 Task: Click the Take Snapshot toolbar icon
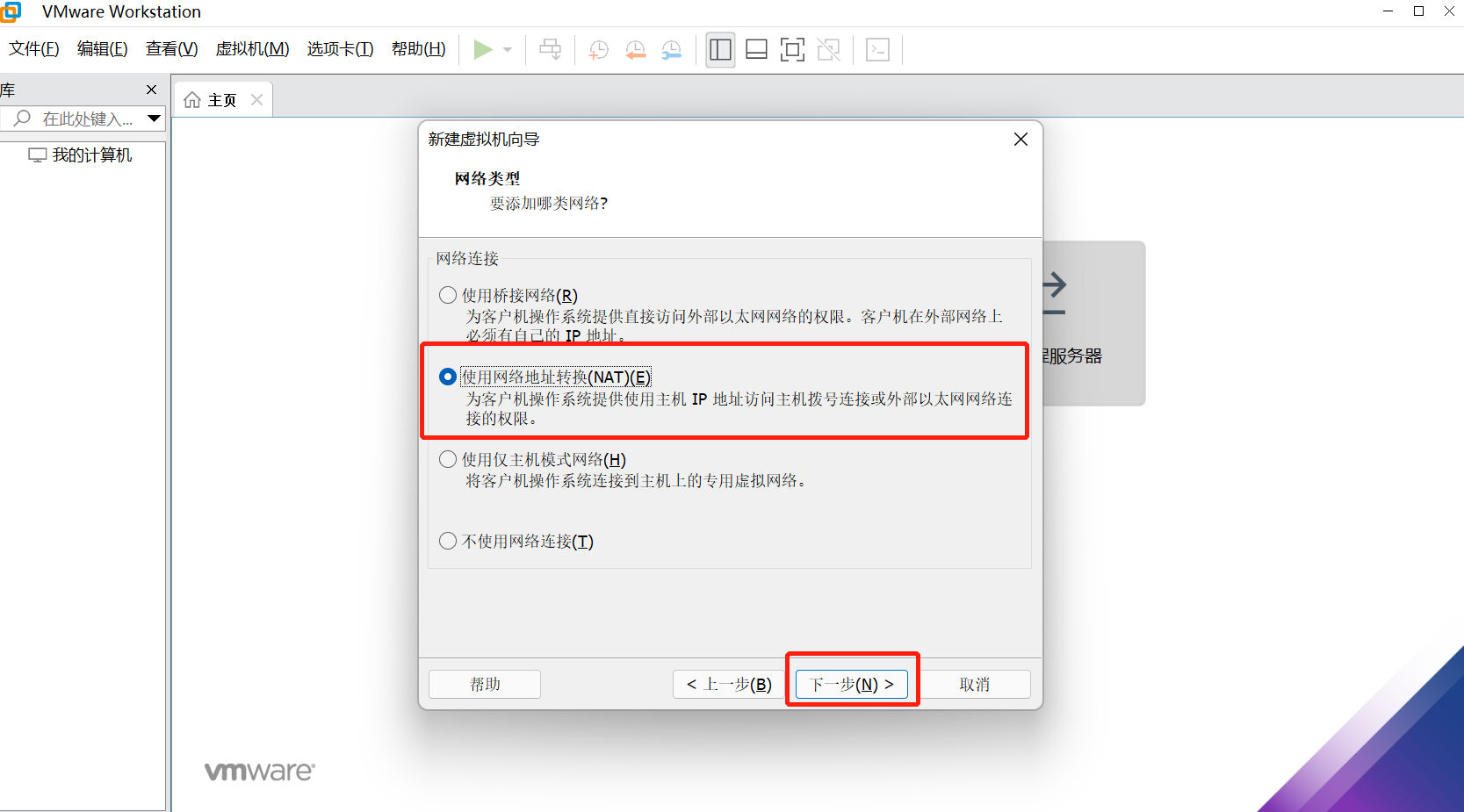(x=599, y=50)
